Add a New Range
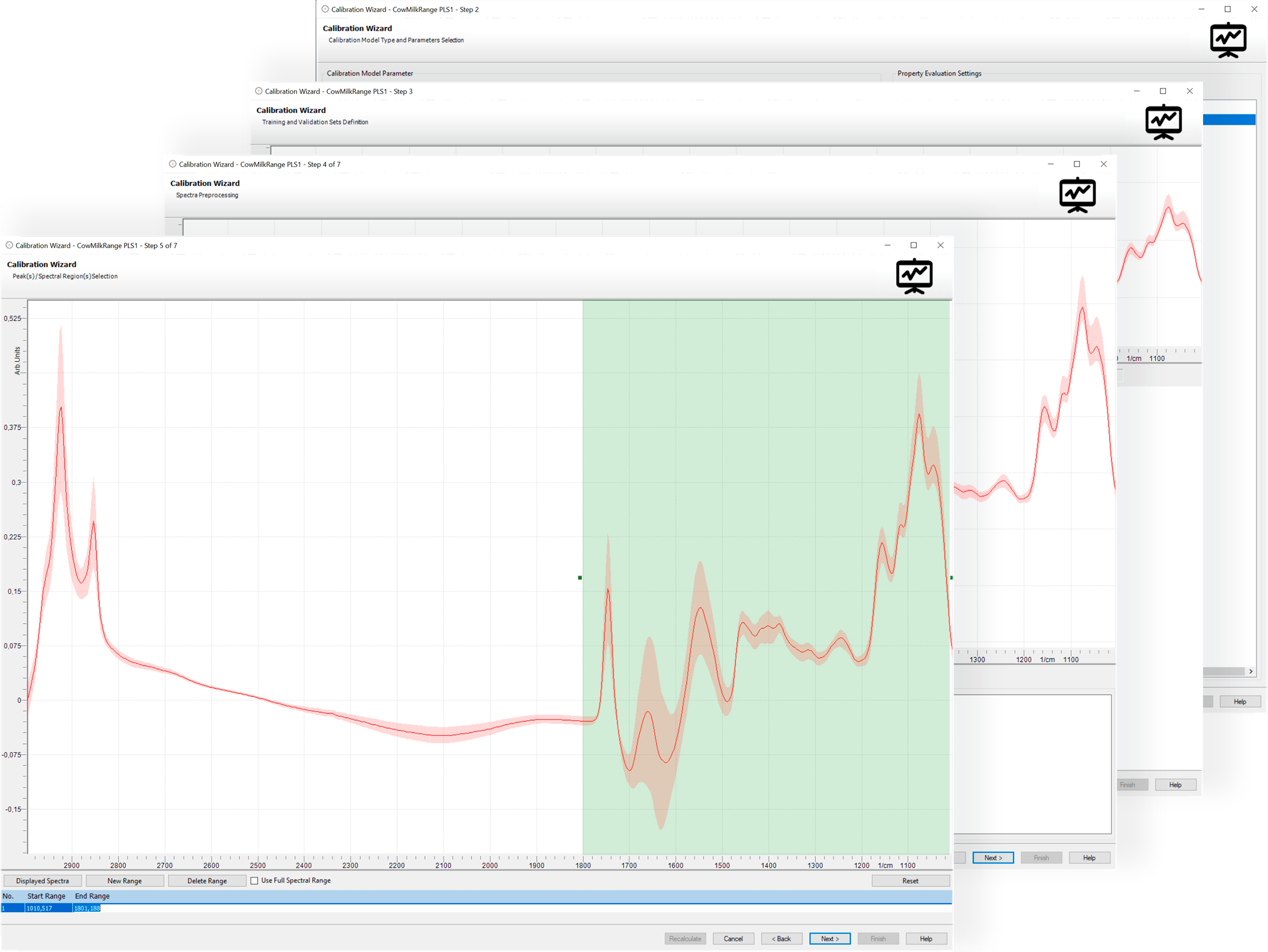 click(x=124, y=881)
